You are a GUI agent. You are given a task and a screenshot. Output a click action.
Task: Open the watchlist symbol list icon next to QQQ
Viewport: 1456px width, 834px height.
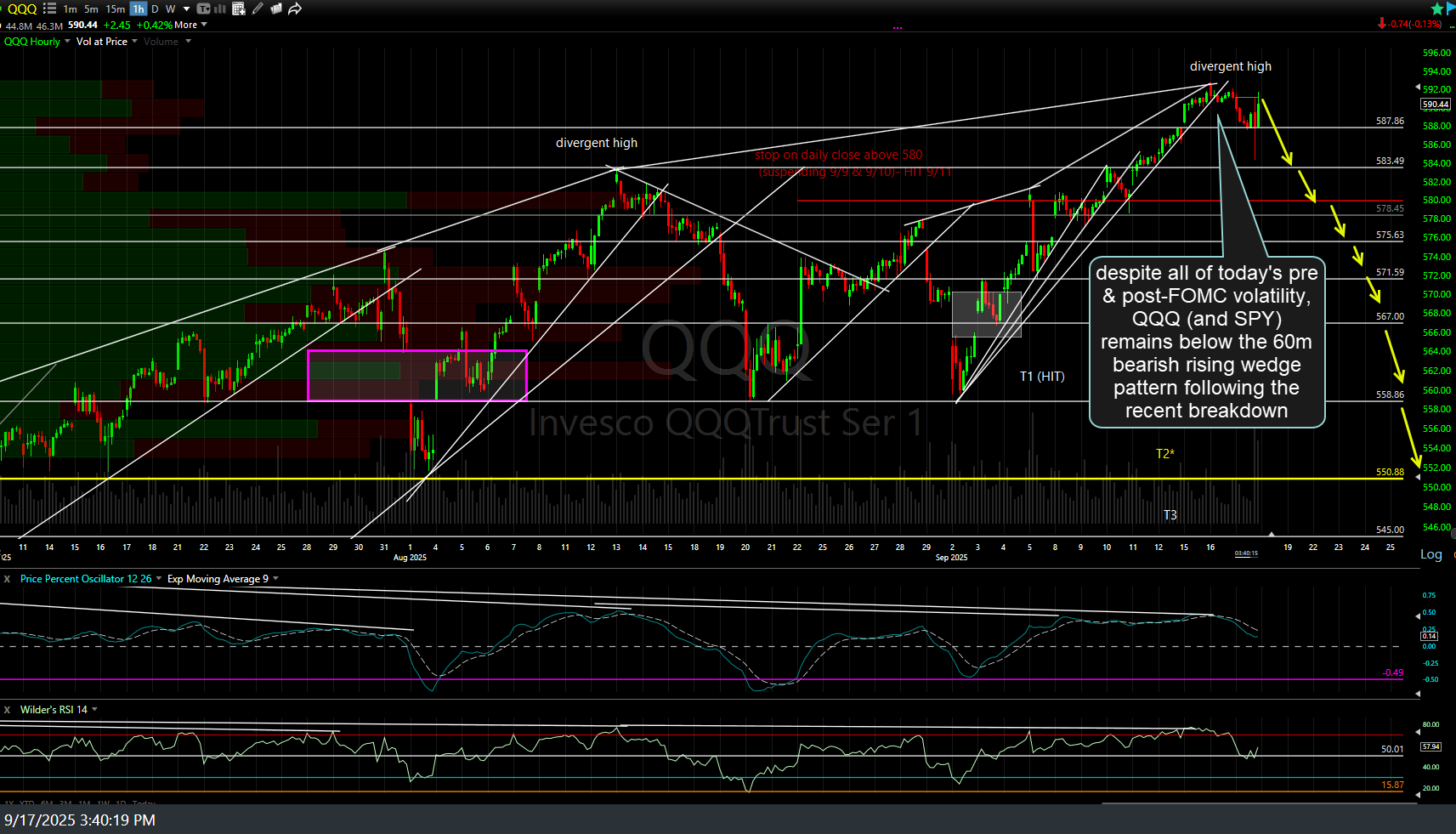click(x=48, y=9)
